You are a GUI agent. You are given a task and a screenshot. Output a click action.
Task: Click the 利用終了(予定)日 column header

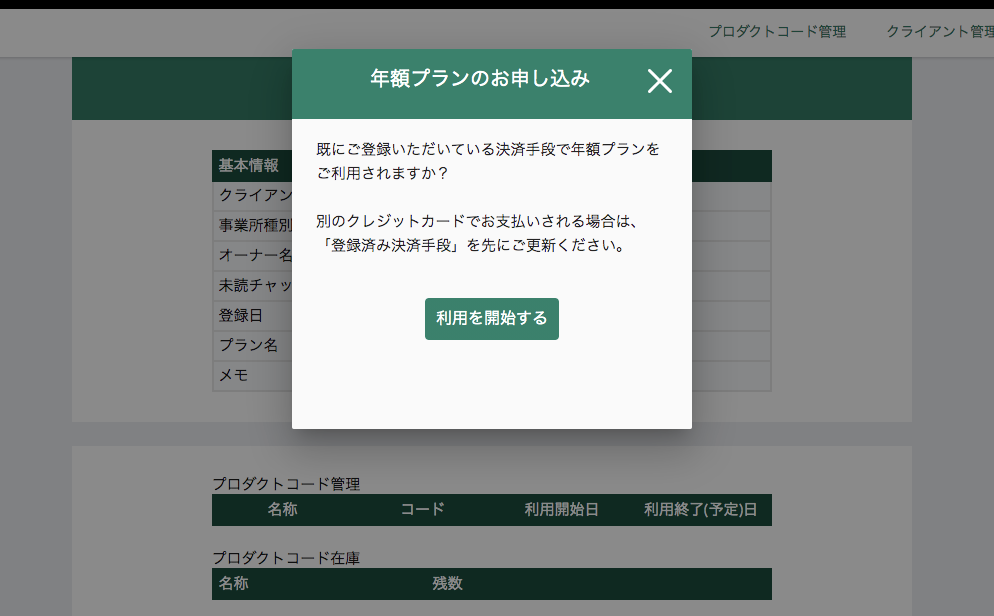point(700,510)
